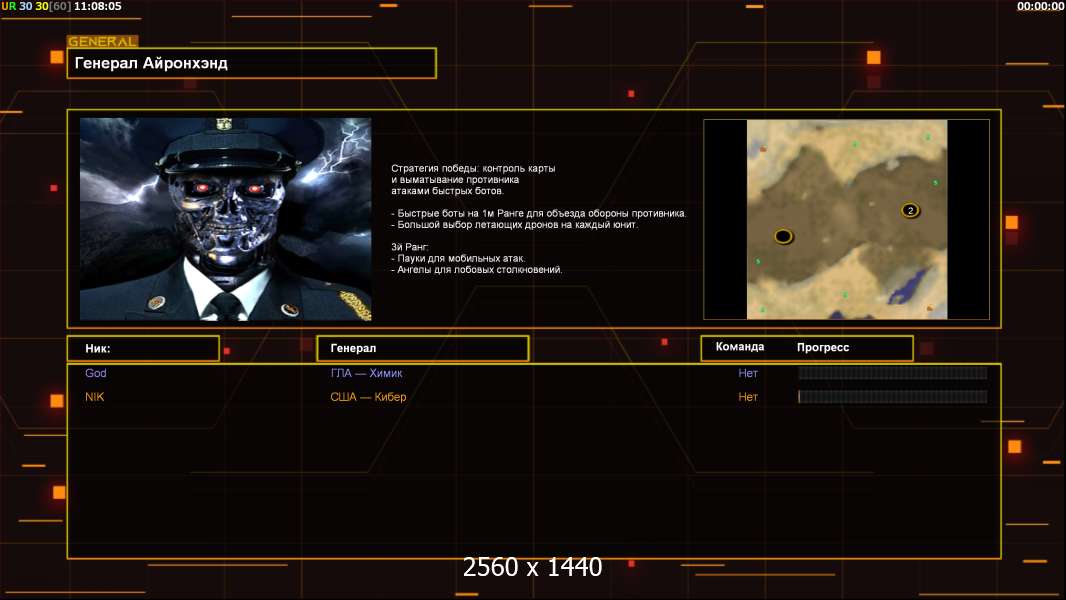The height and width of the screenshot is (600, 1066).
Task: Click the Генерал Айронхэнд title bar
Action: (x=251, y=63)
